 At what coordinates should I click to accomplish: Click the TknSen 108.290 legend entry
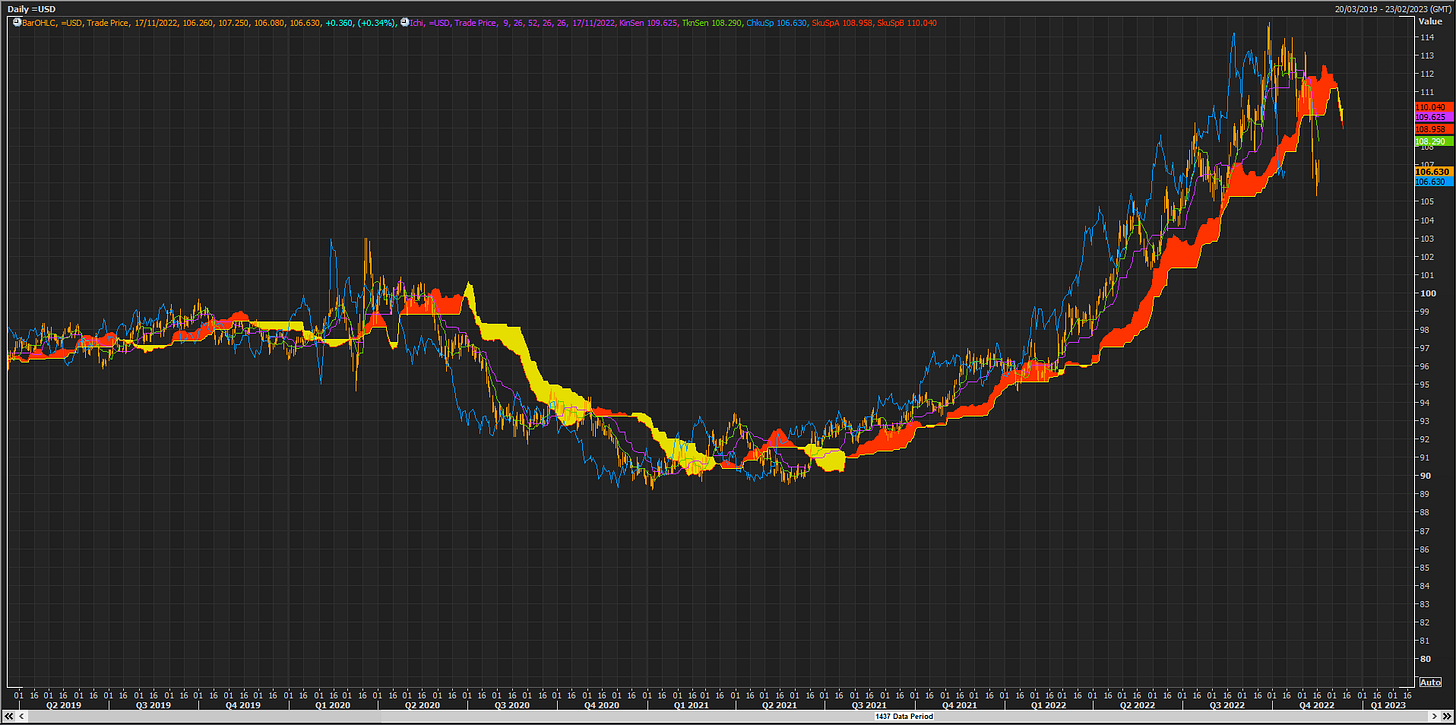(710, 22)
